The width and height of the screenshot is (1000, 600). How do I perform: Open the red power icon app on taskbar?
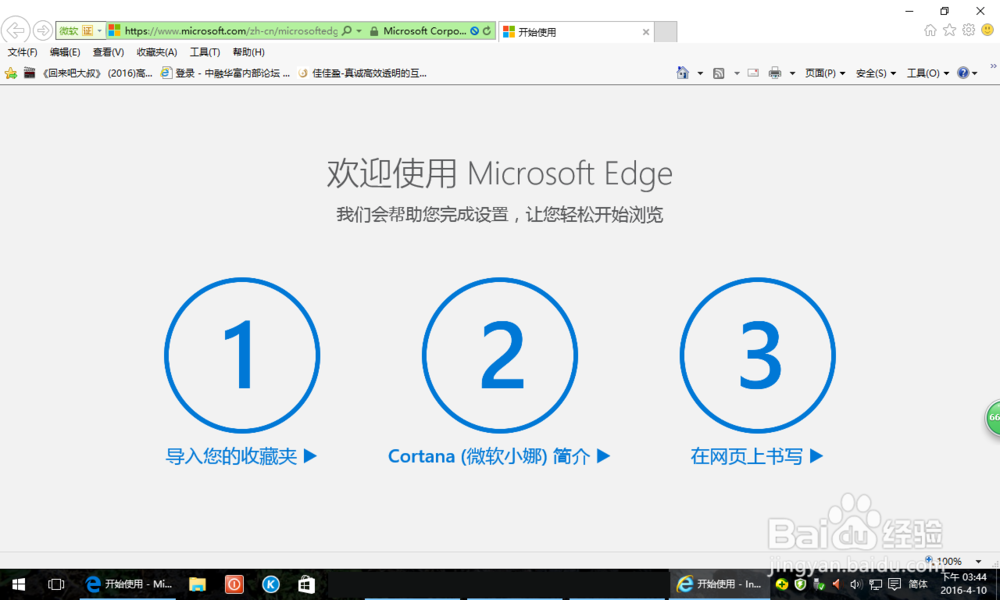pyautogui.click(x=234, y=584)
